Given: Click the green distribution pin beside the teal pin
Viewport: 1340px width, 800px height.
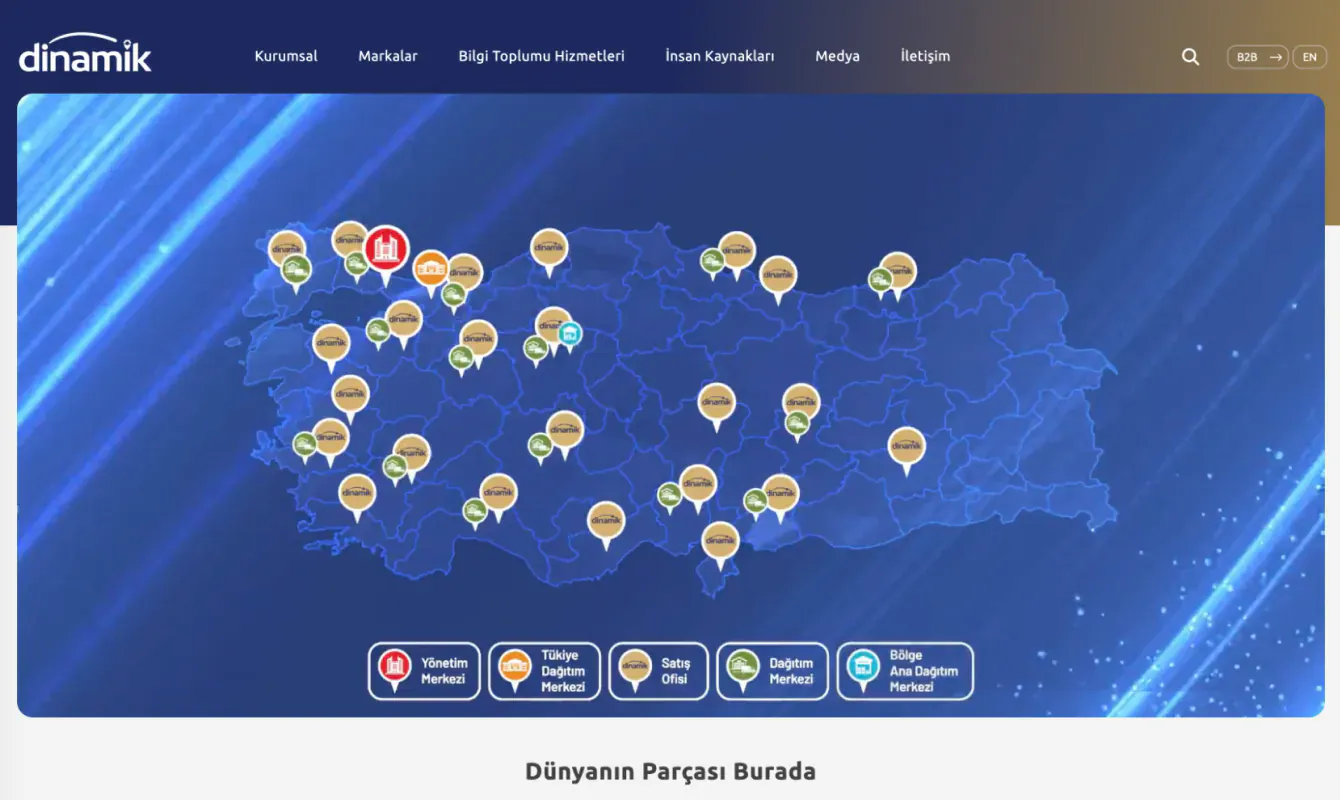Looking at the screenshot, I should tap(536, 350).
